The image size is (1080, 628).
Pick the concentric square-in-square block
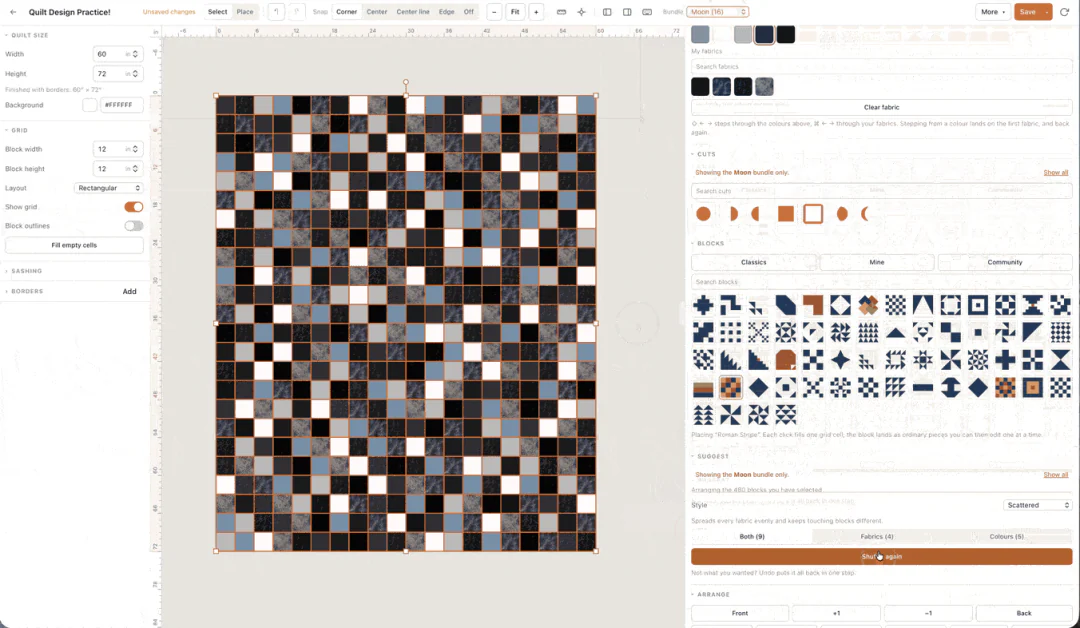pos(977,304)
